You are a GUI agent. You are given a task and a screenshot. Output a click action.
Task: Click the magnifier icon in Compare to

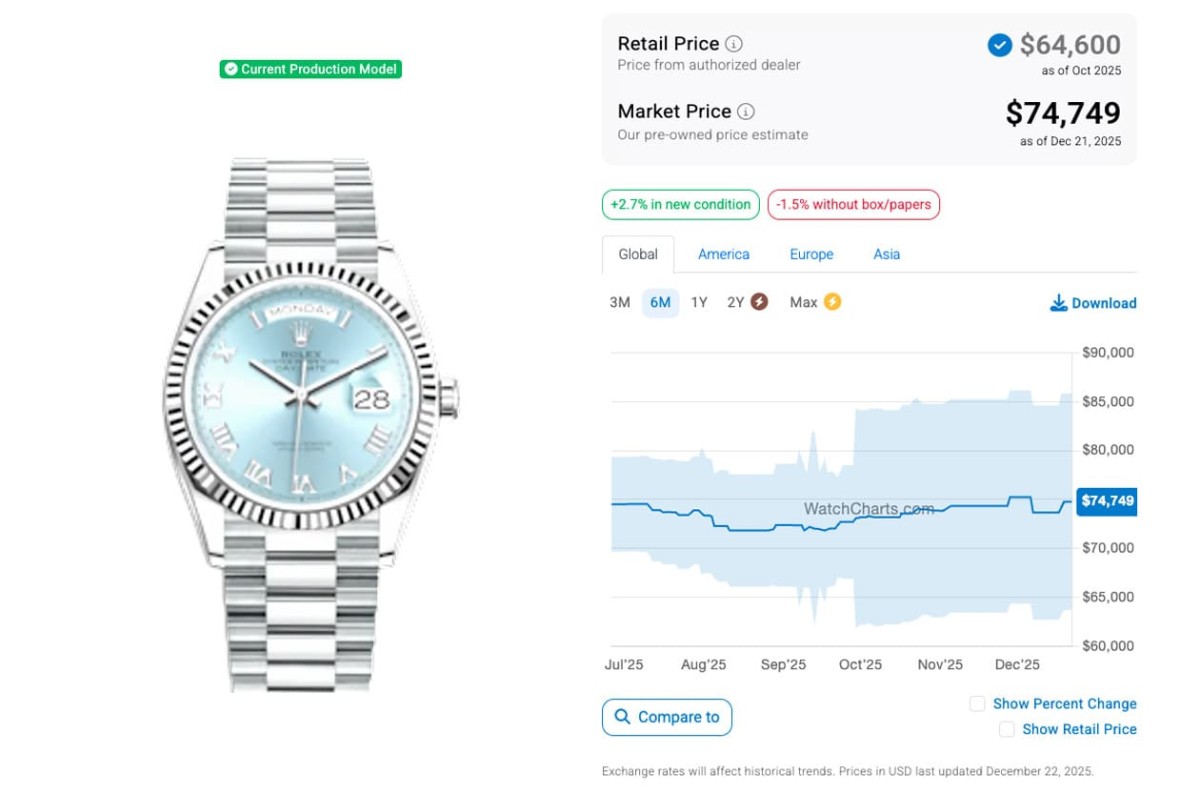[623, 717]
